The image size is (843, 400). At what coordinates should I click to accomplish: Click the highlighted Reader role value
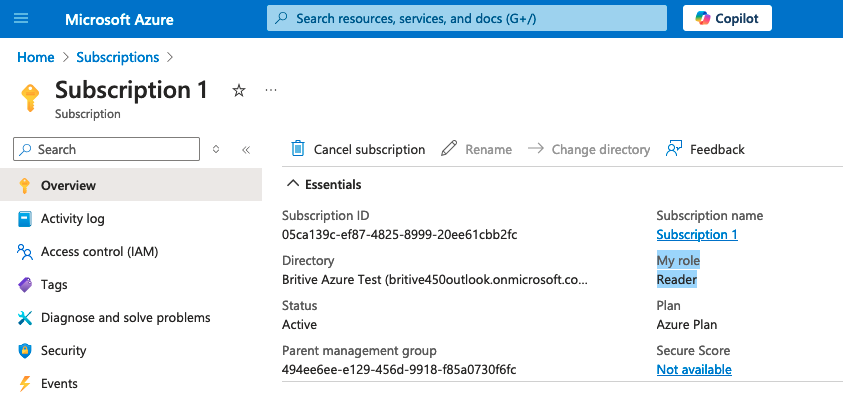tap(676, 280)
